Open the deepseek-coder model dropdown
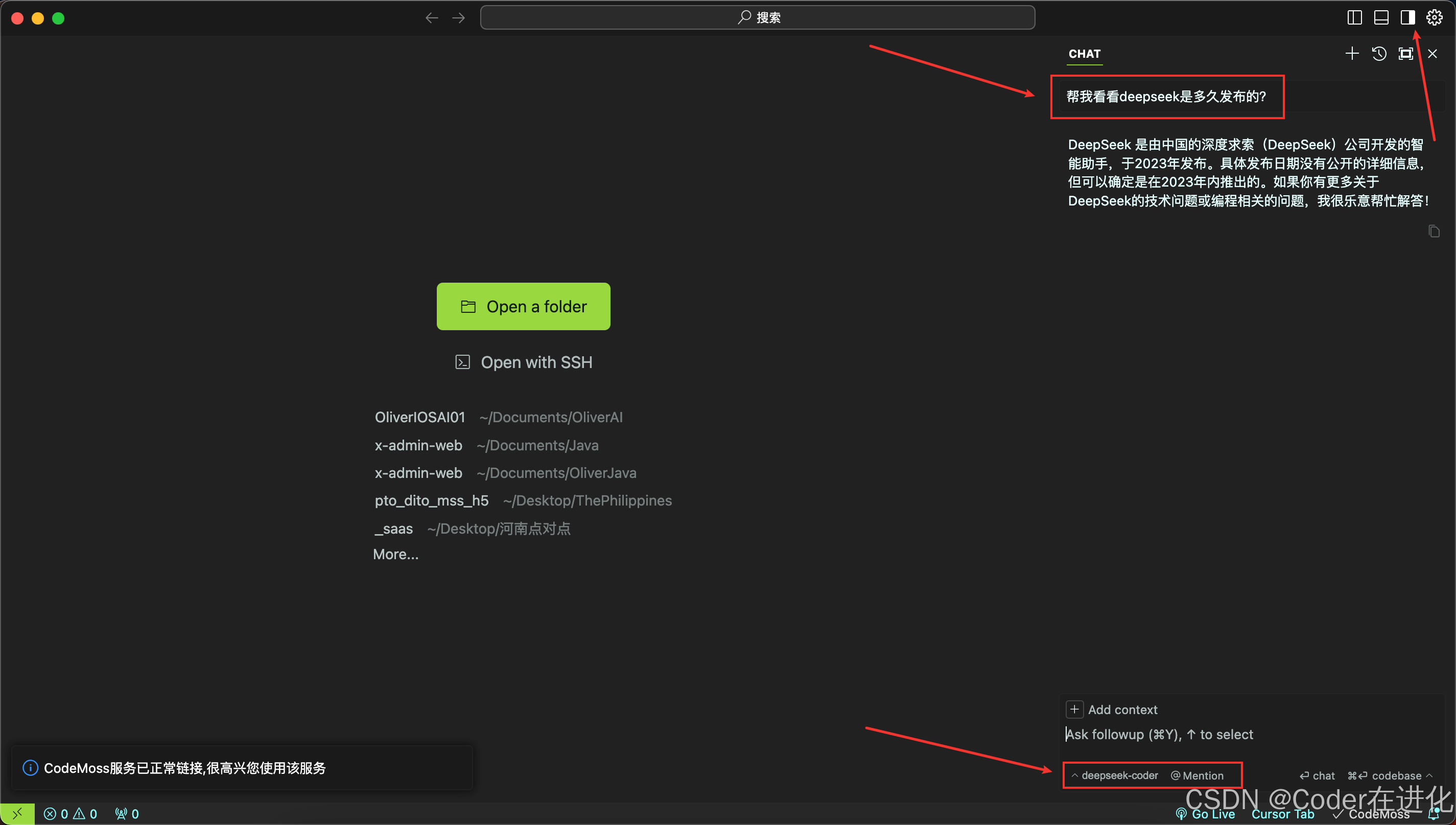The width and height of the screenshot is (1456, 825). click(x=1115, y=775)
